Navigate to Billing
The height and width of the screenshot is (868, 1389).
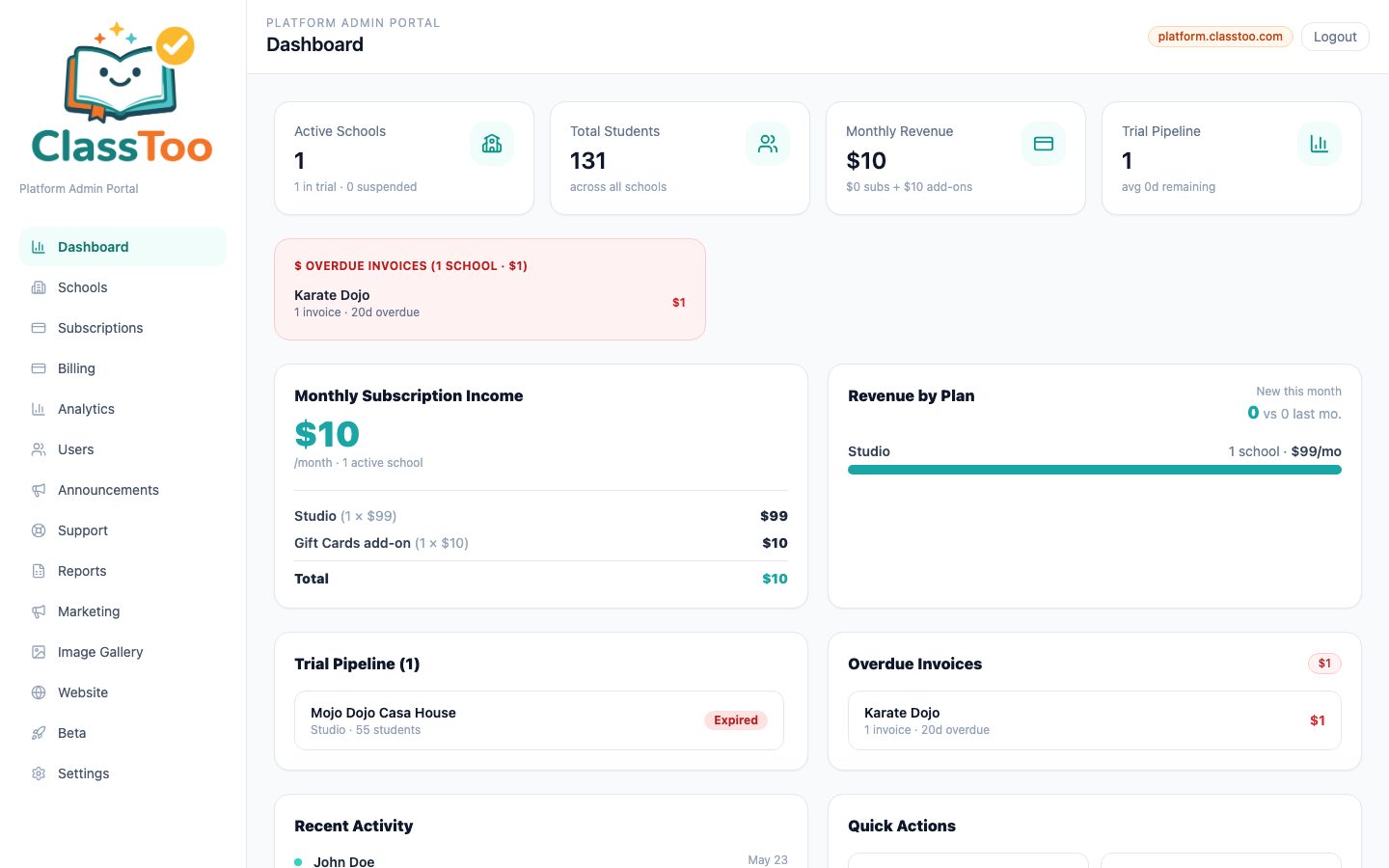point(123,368)
